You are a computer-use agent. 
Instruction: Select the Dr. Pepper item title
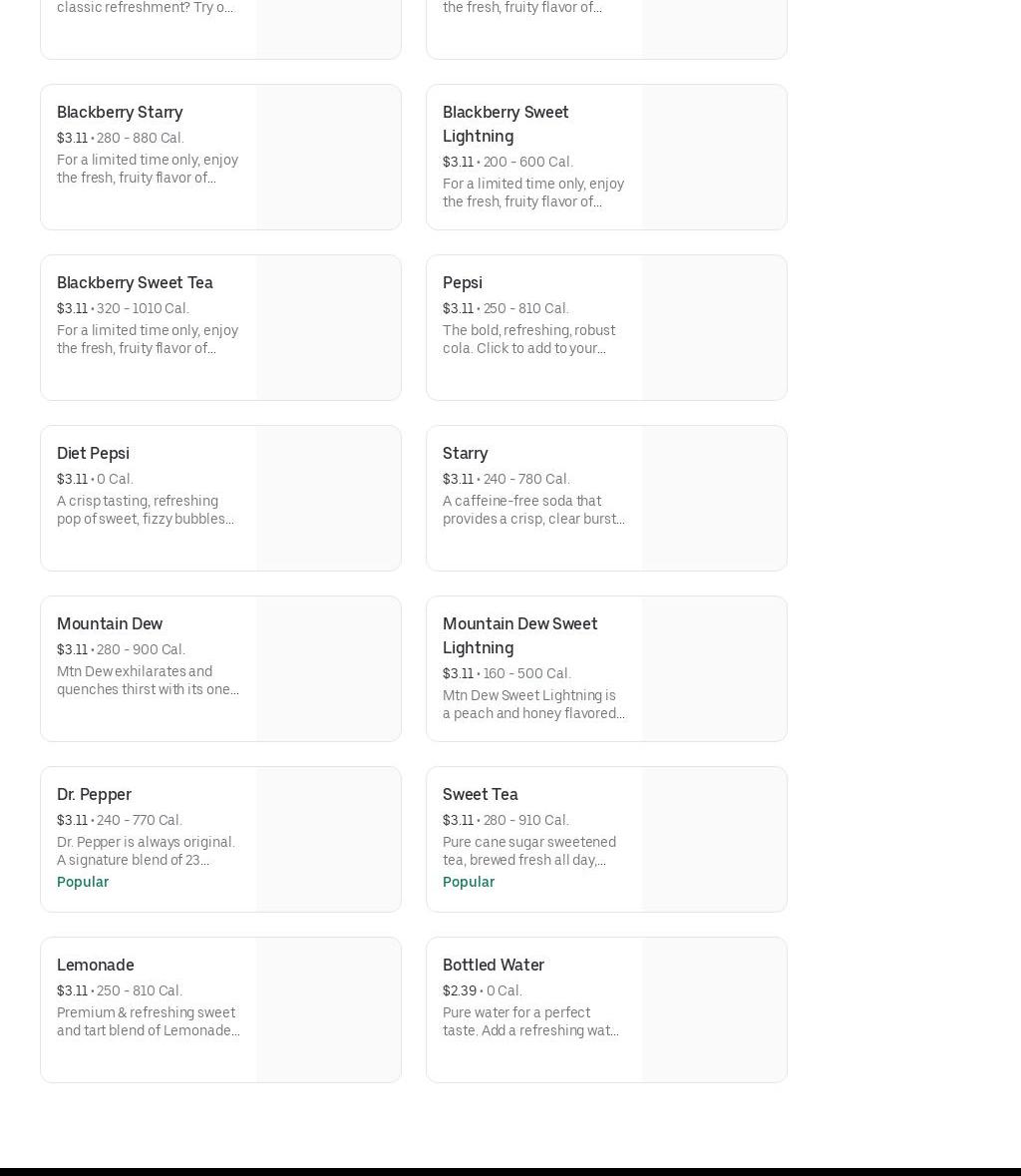(x=94, y=794)
